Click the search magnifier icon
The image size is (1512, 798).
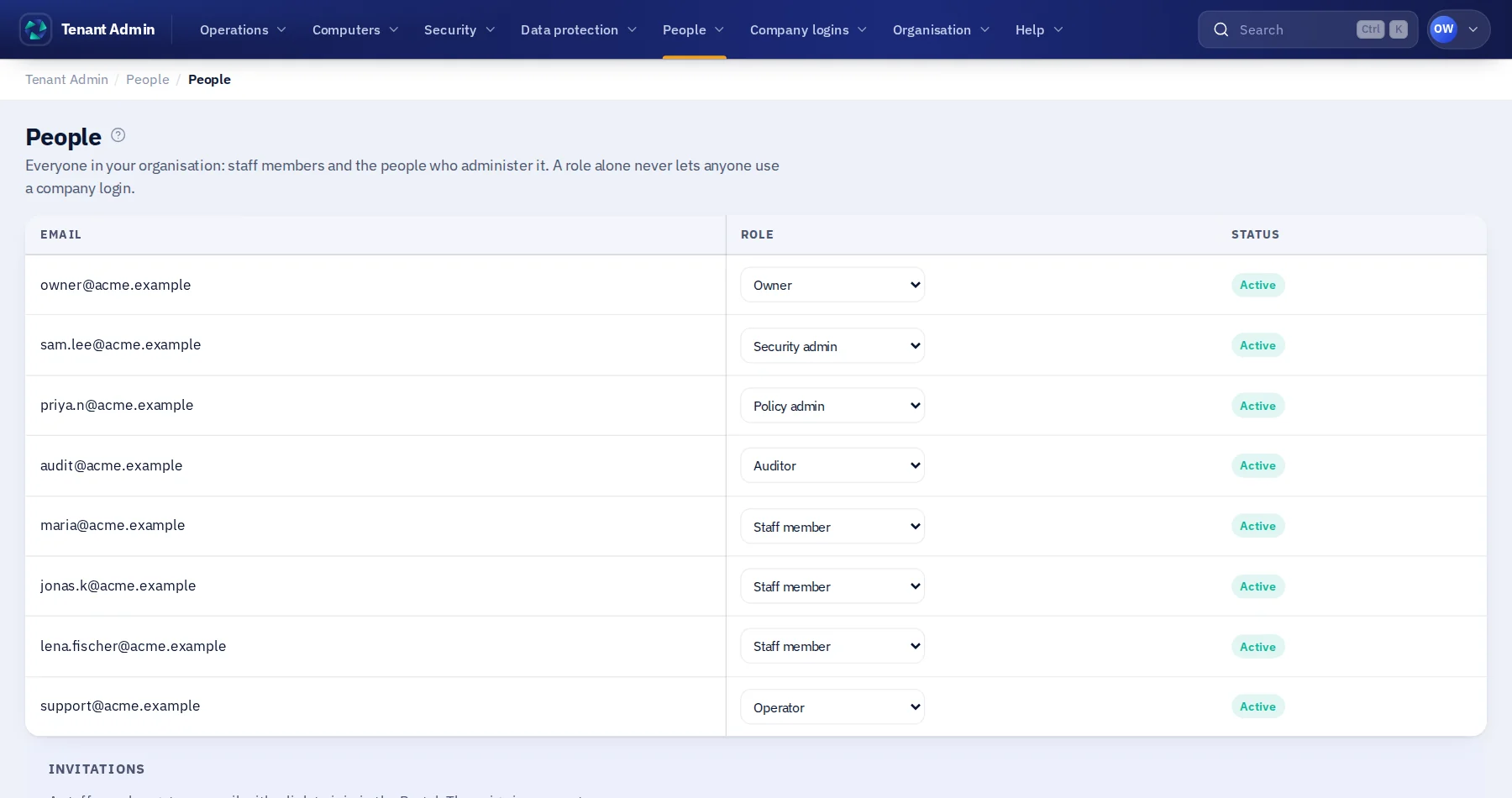tap(1221, 29)
